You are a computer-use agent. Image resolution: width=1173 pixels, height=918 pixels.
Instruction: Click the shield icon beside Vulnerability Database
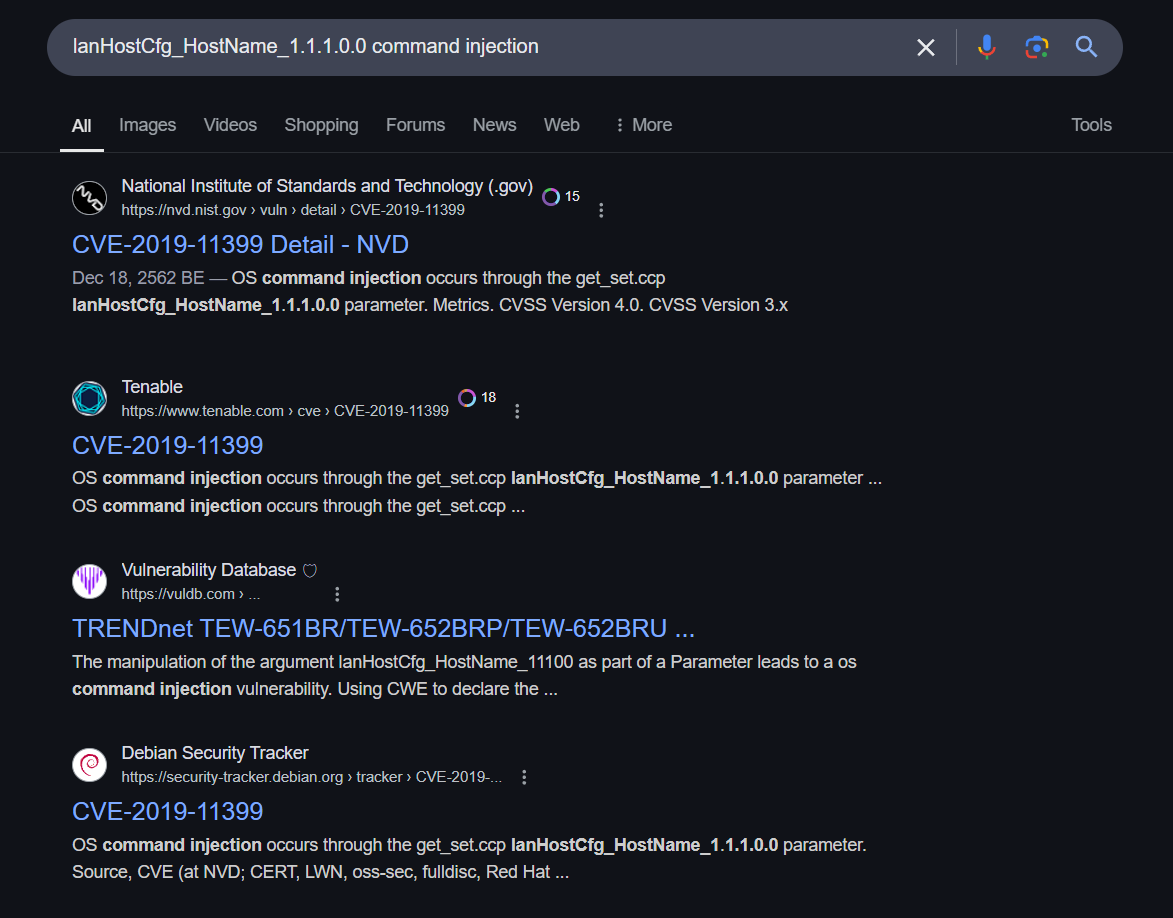(310, 571)
